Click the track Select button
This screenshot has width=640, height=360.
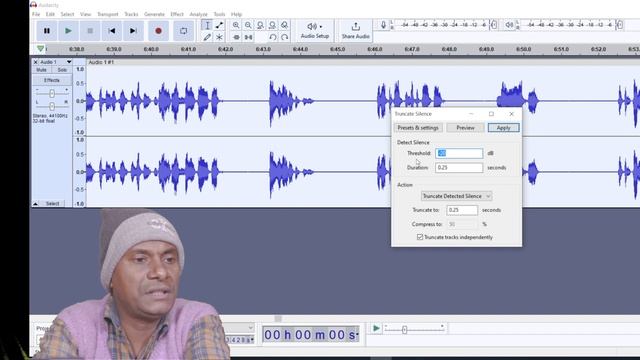coord(52,203)
